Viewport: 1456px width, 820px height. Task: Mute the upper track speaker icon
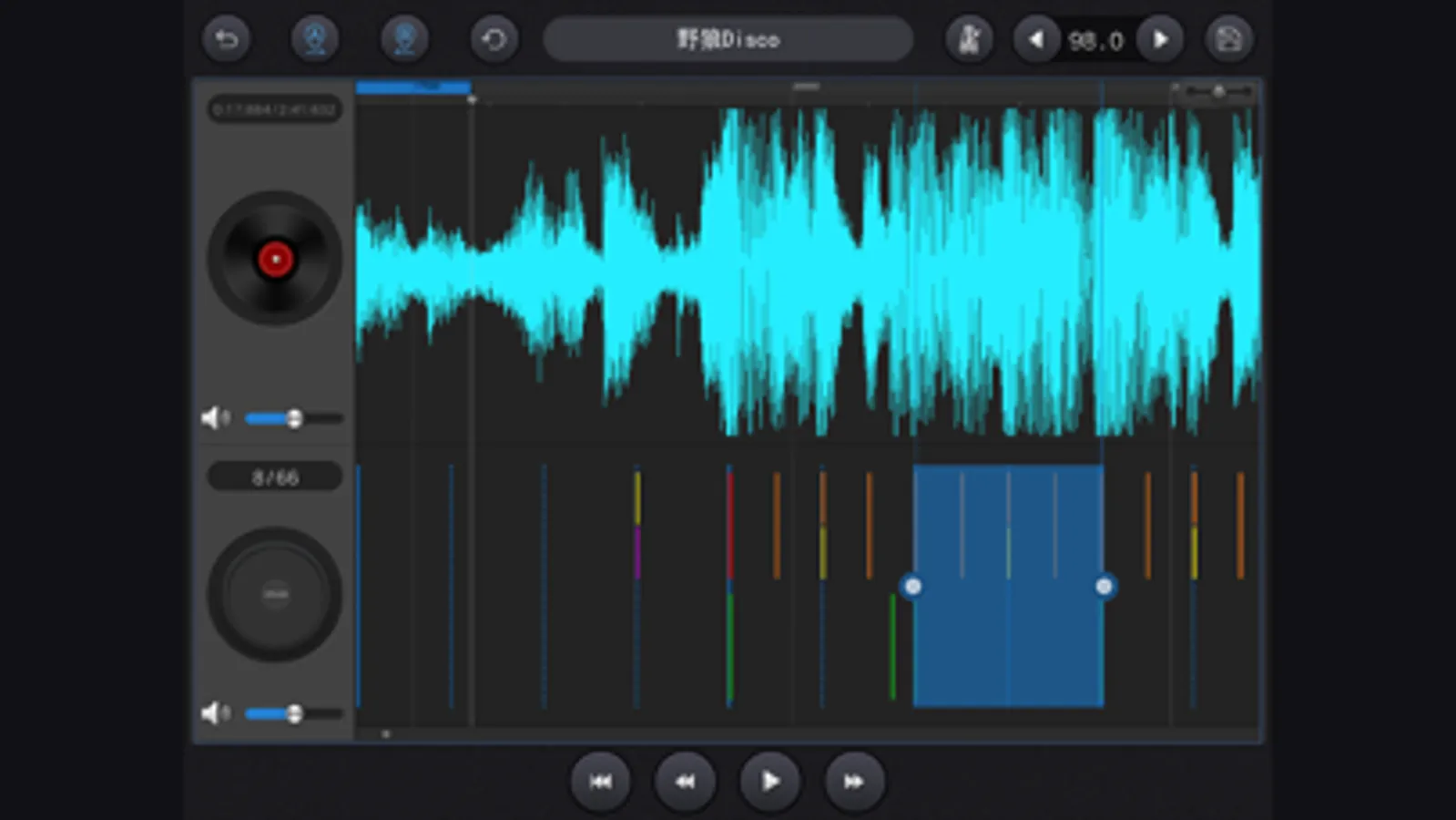tap(215, 418)
